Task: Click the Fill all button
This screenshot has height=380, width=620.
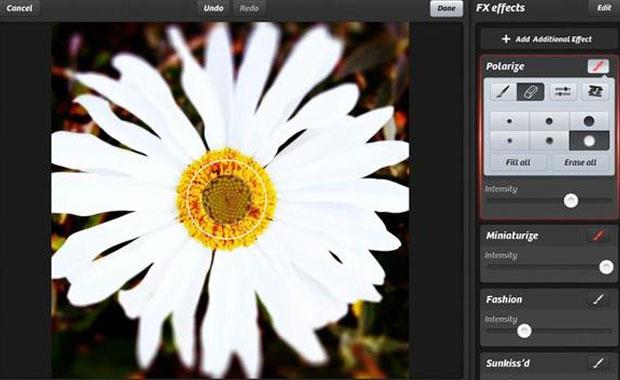Action: click(518, 163)
